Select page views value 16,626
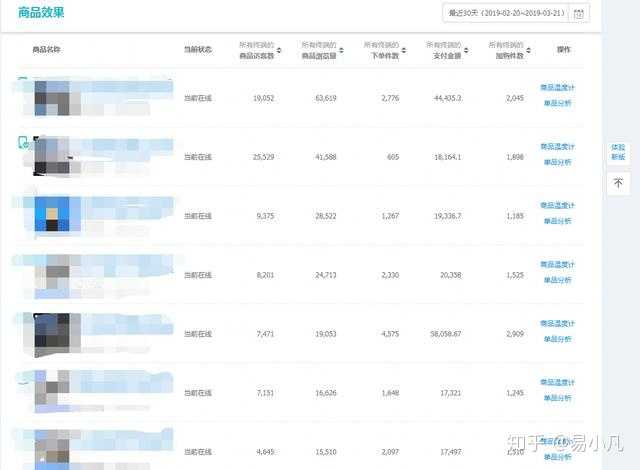 (326, 393)
